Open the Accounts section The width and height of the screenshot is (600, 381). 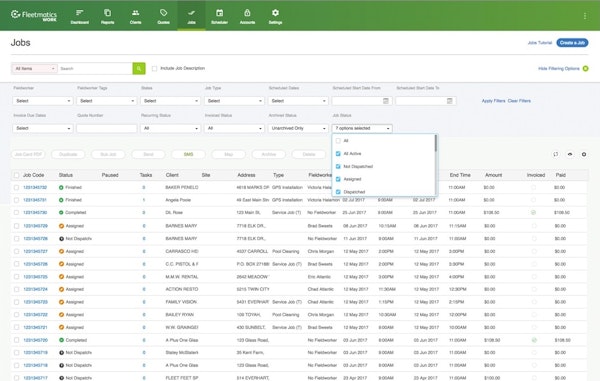247,17
